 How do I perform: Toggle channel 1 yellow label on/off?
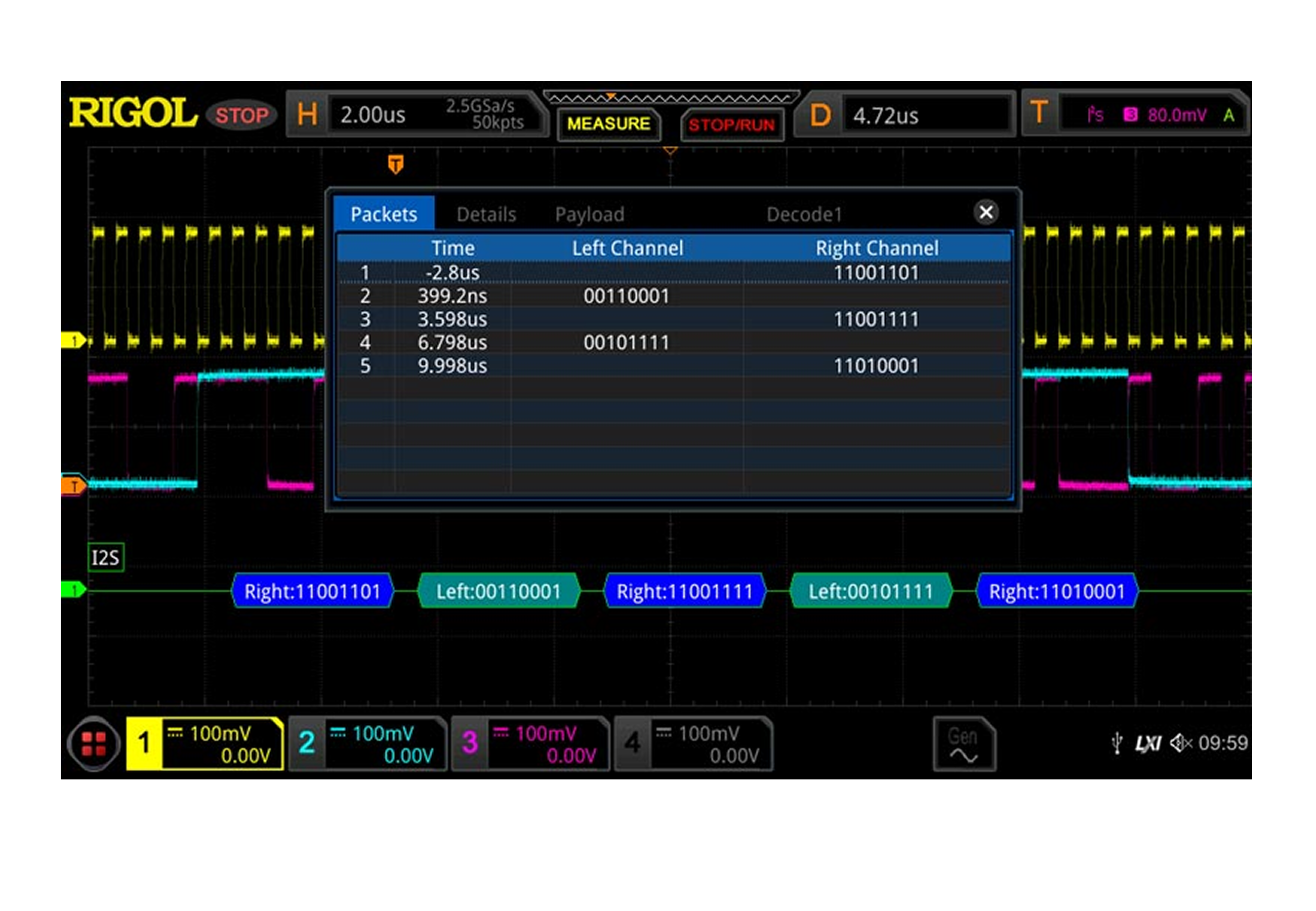pyautogui.click(x=144, y=743)
